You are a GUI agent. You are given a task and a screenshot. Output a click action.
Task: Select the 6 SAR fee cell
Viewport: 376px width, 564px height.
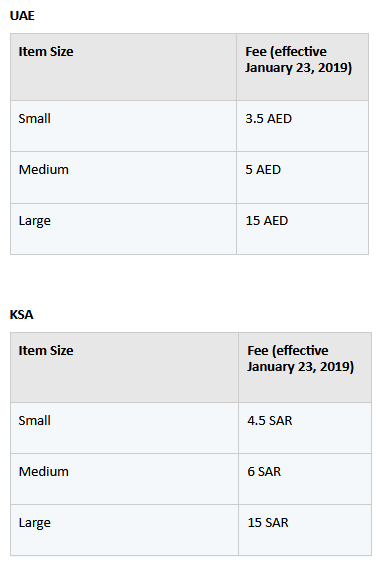(305, 479)
